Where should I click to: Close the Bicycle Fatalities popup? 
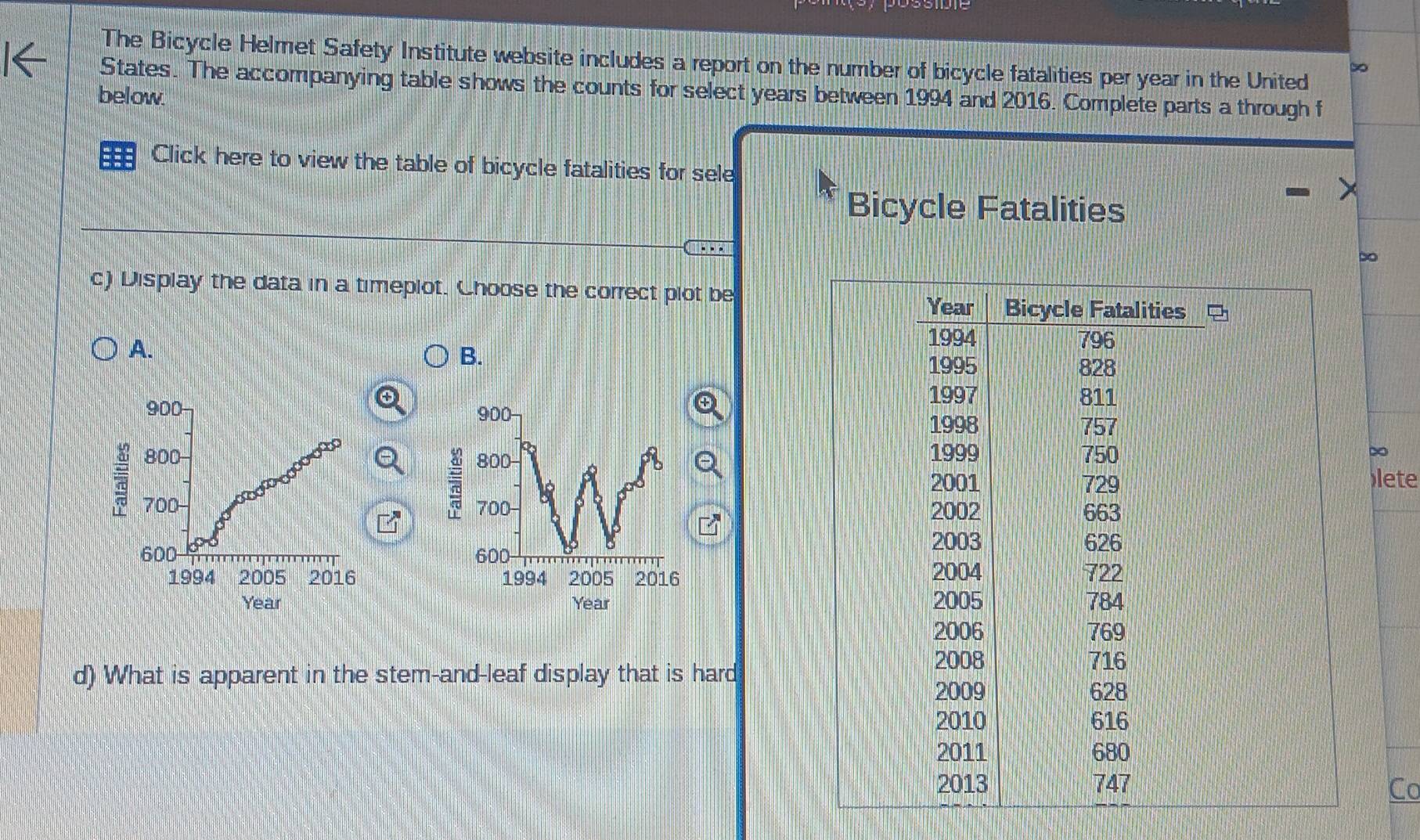point(1347,189)
